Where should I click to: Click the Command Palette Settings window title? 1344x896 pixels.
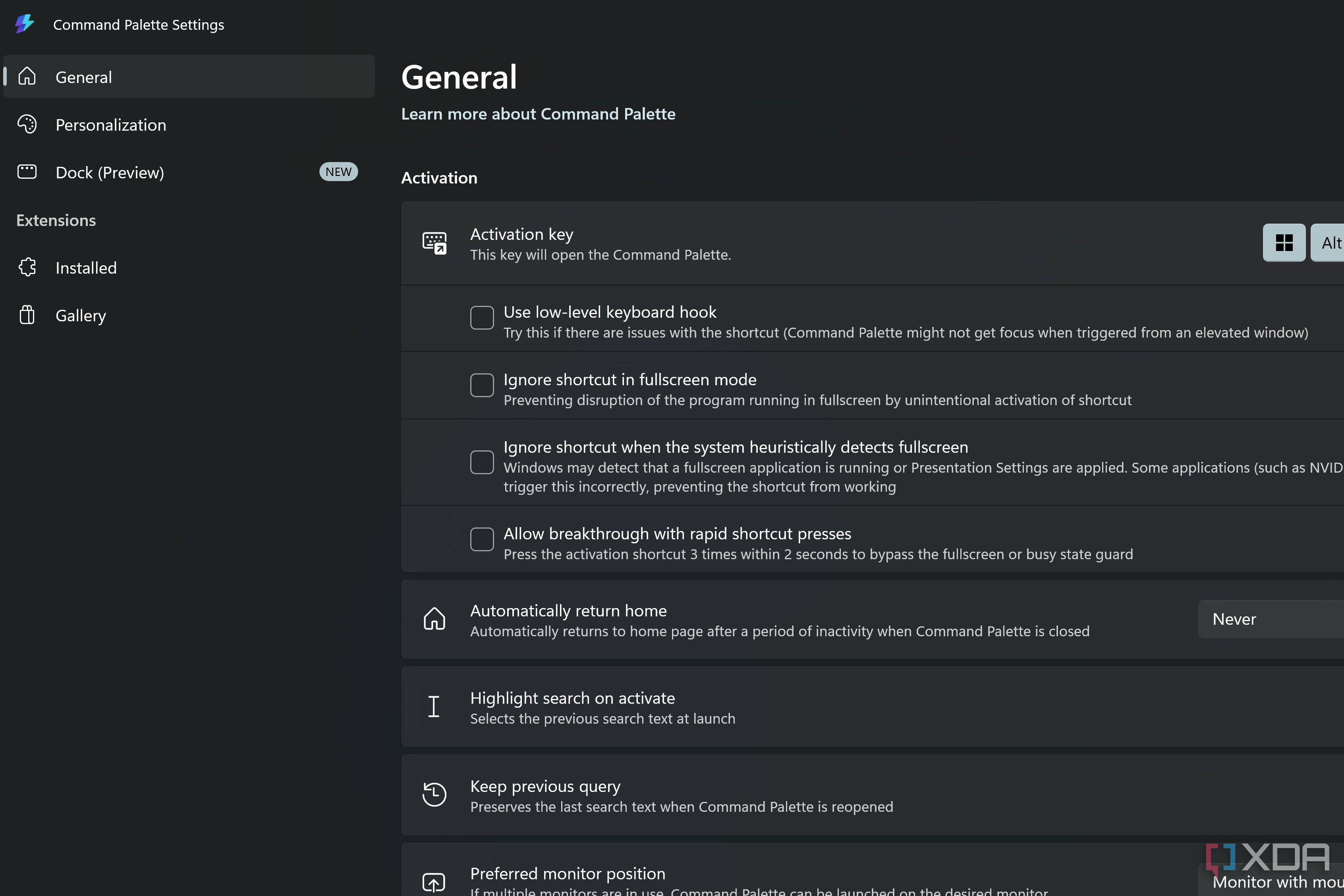point(138,25)
